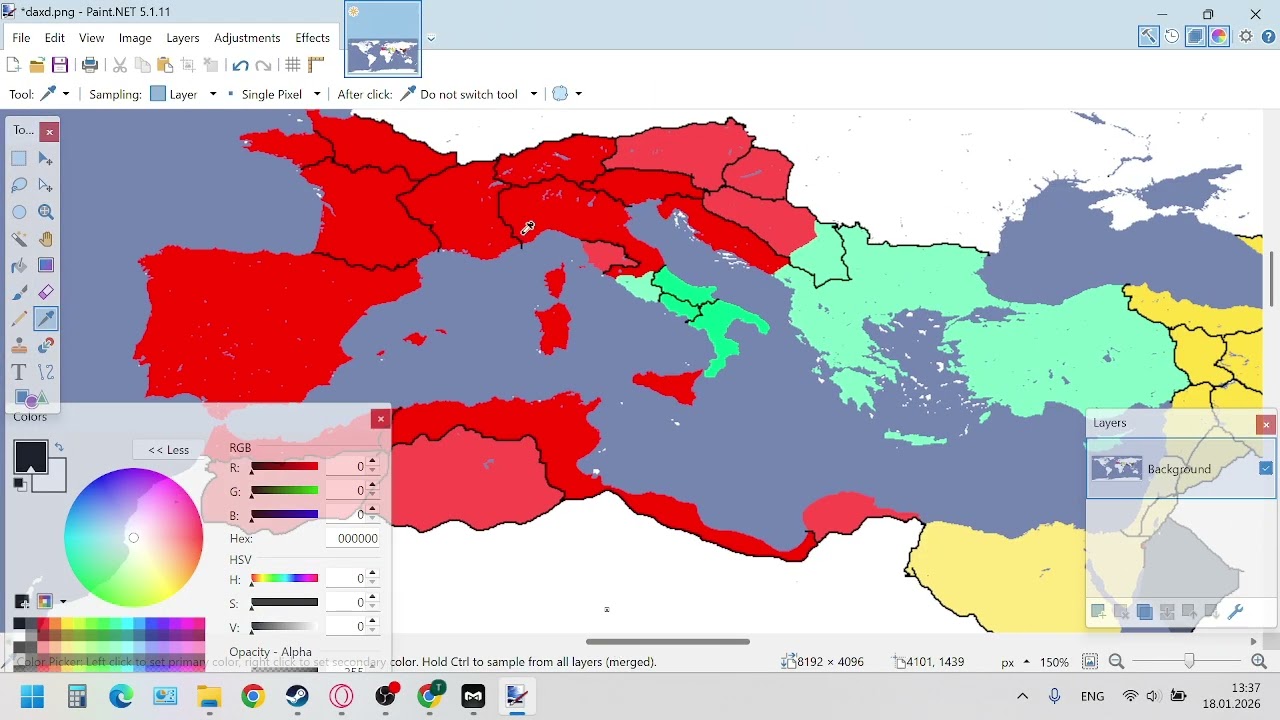Select the Move Selection tool
The image size is (1280, 720).
click(46, 185)
